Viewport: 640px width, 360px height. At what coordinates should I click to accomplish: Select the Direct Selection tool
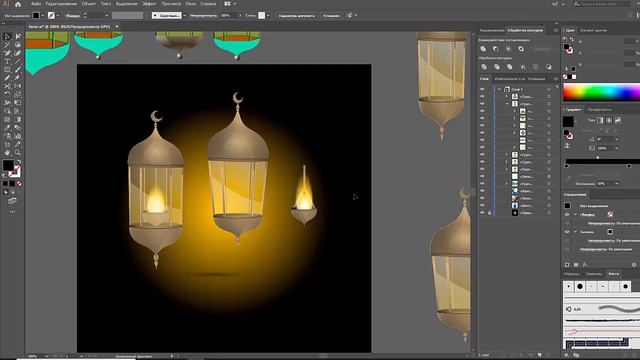pyautogui.click(x=18, y=36)
